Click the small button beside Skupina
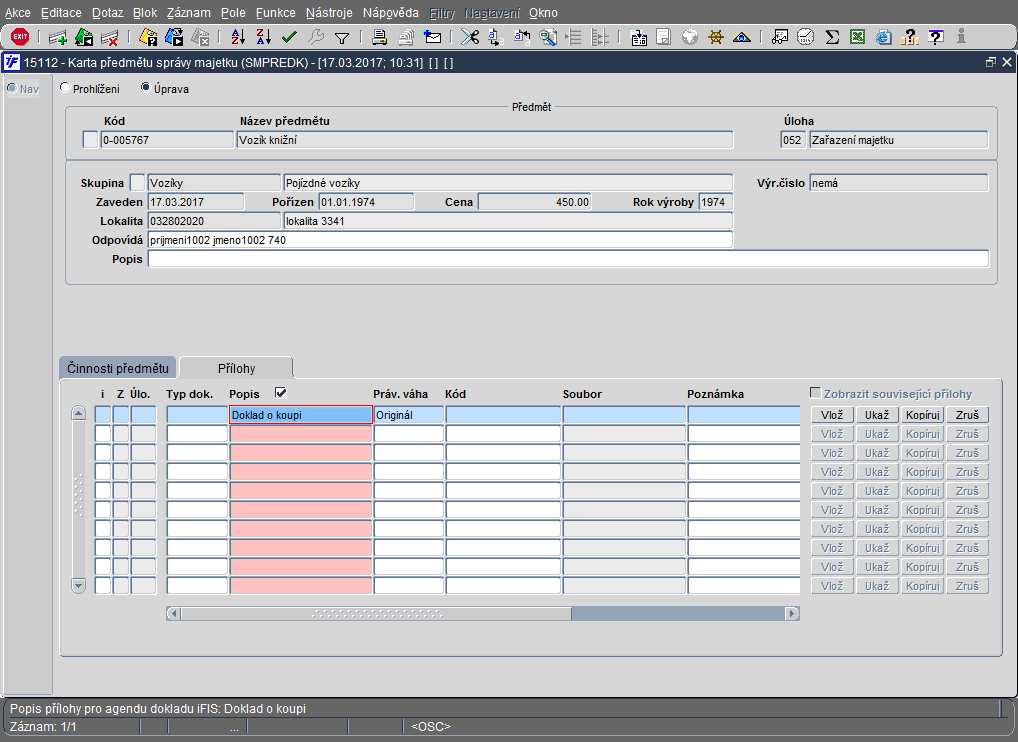 pos(138,183)
